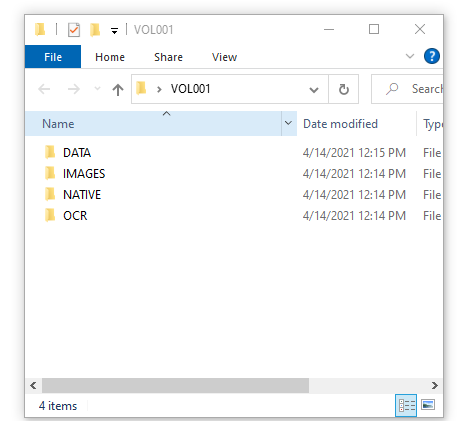Click the Refresh icon beside the address bar
The width and height of the screenshot is (458, 421).
344,89
